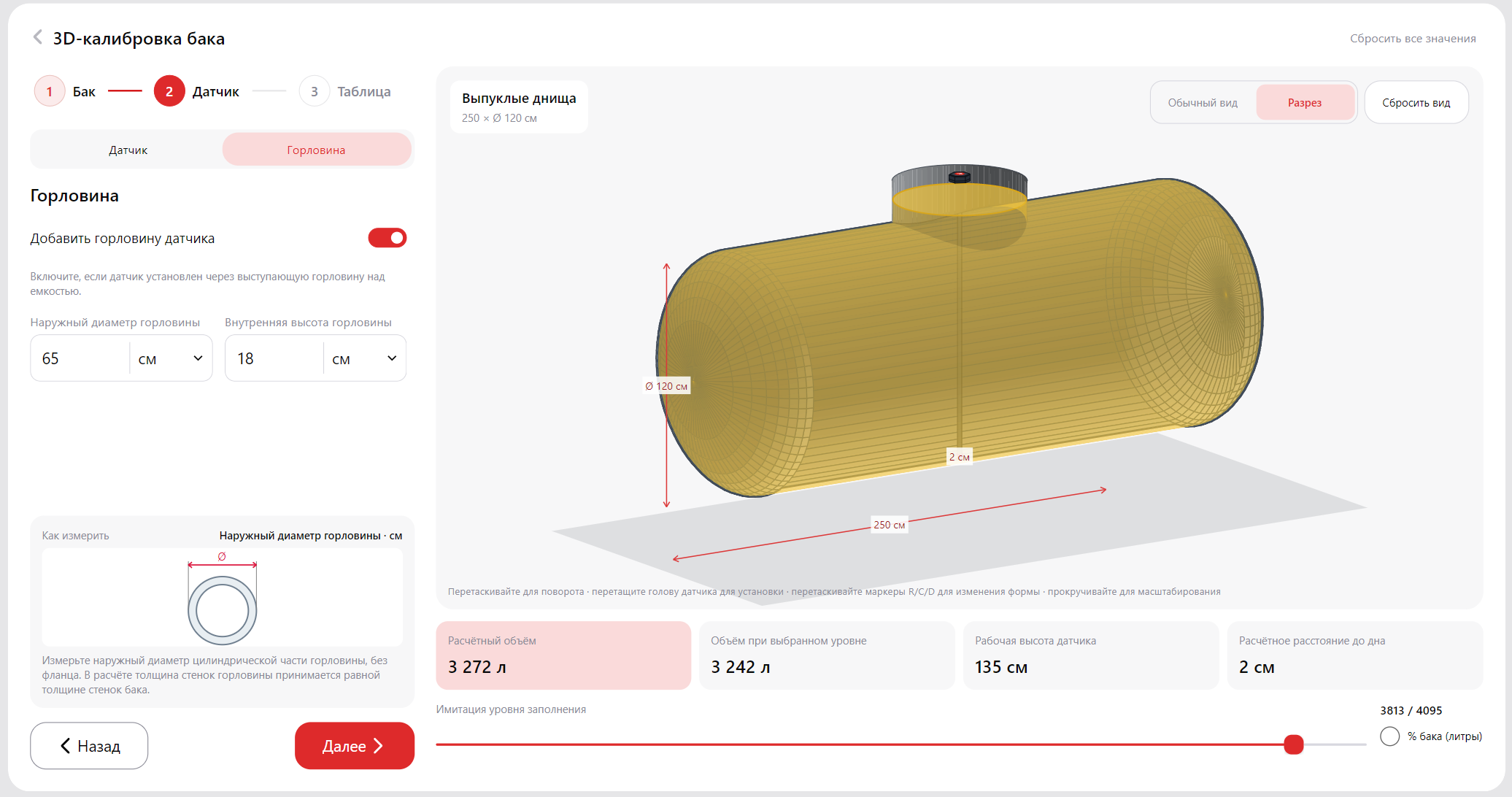Image resolution: width=1512 pixels, height=797 pixels.
Task: Click the Сбросить вид button
Action: [x=1416, y=103]
